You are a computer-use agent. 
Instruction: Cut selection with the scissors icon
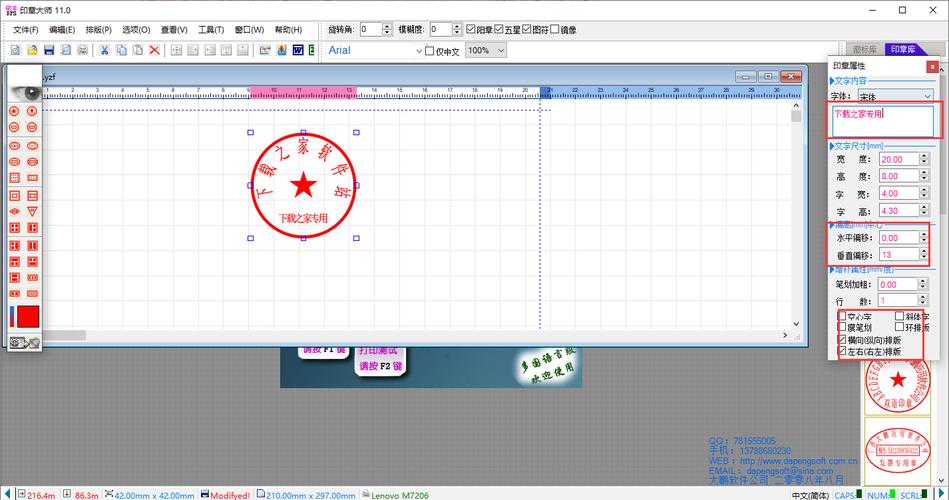click(104, 50)
